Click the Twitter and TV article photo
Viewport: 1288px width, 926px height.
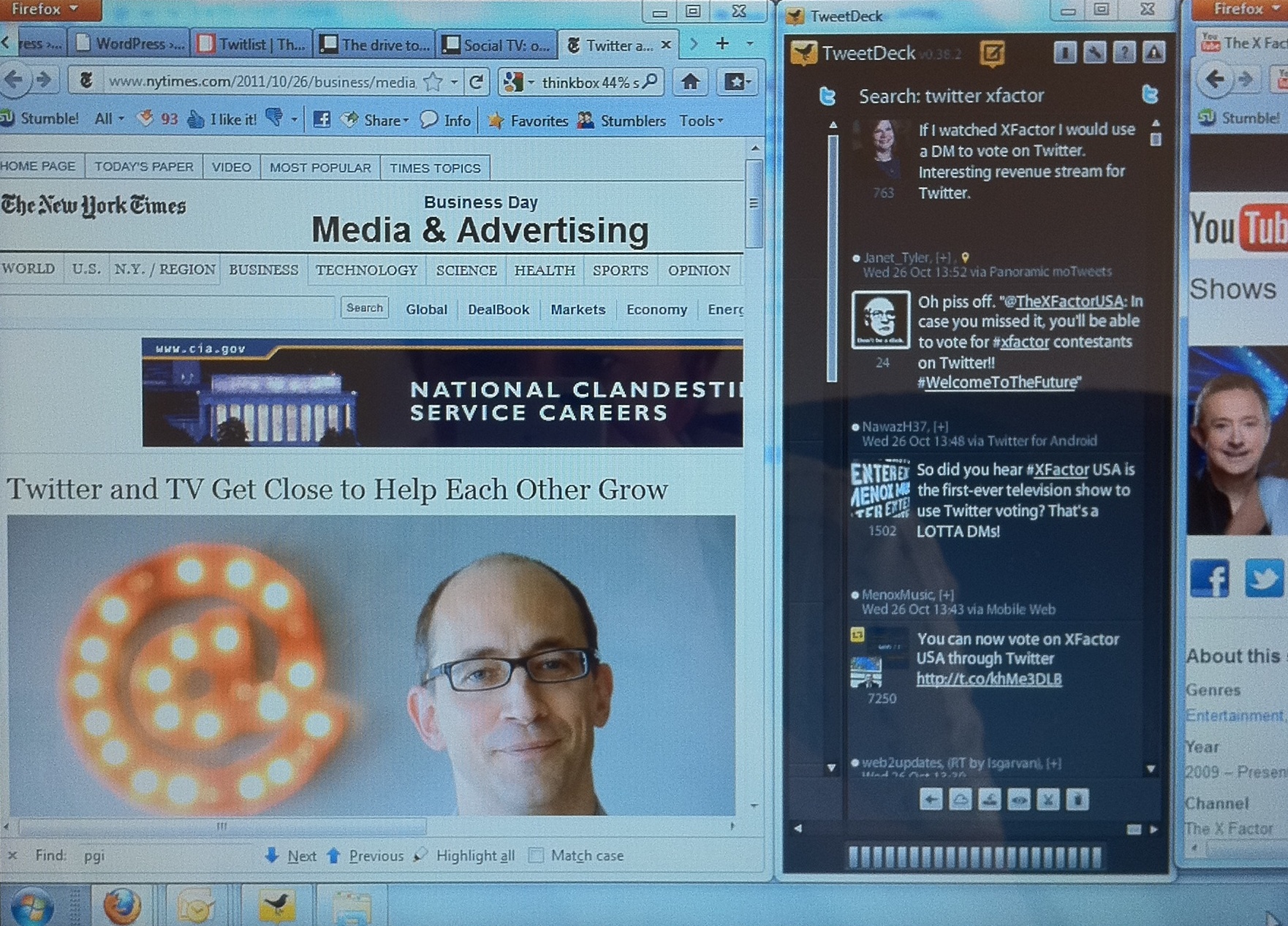(x=371, y=665)
